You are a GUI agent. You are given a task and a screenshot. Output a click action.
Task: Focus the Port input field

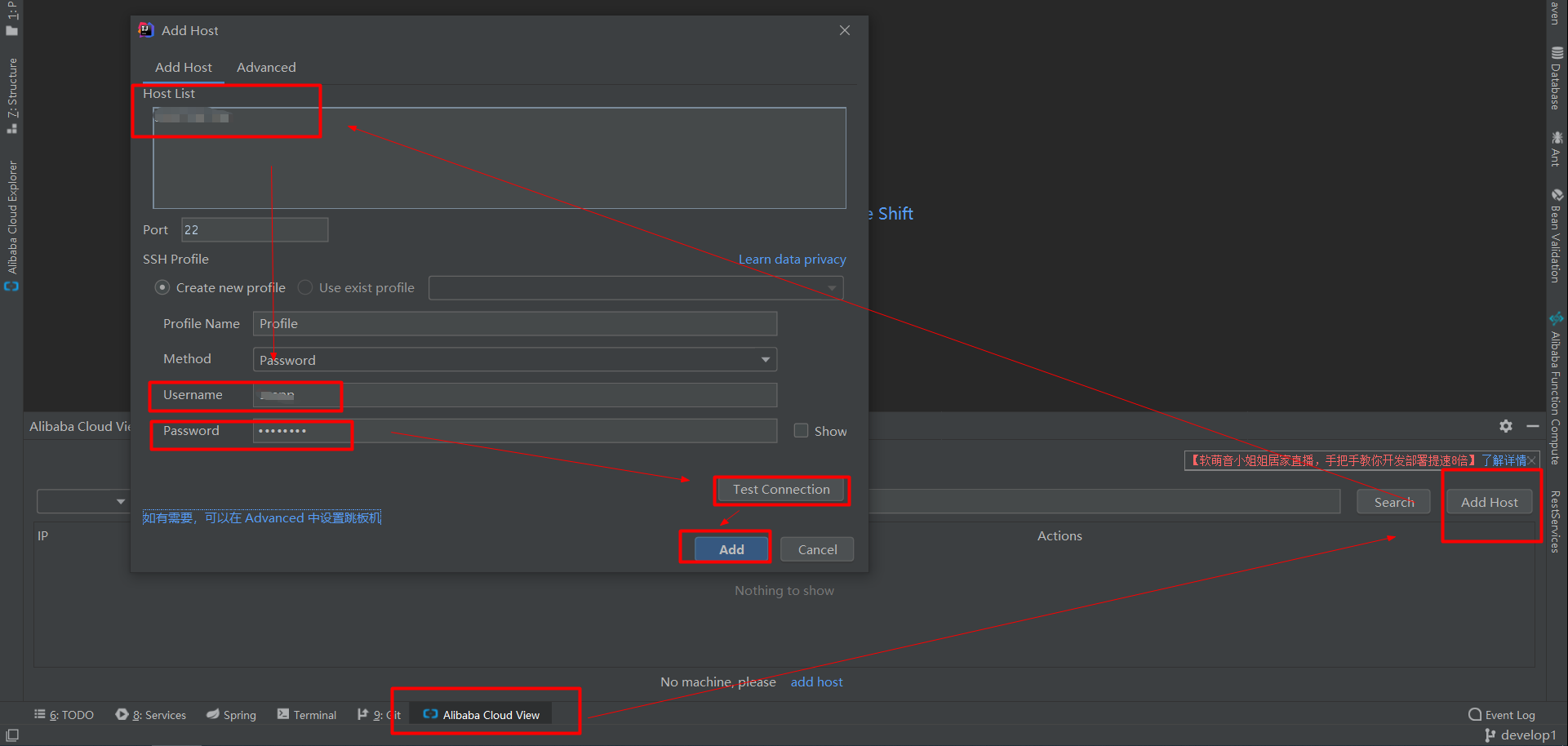[255, 230]
